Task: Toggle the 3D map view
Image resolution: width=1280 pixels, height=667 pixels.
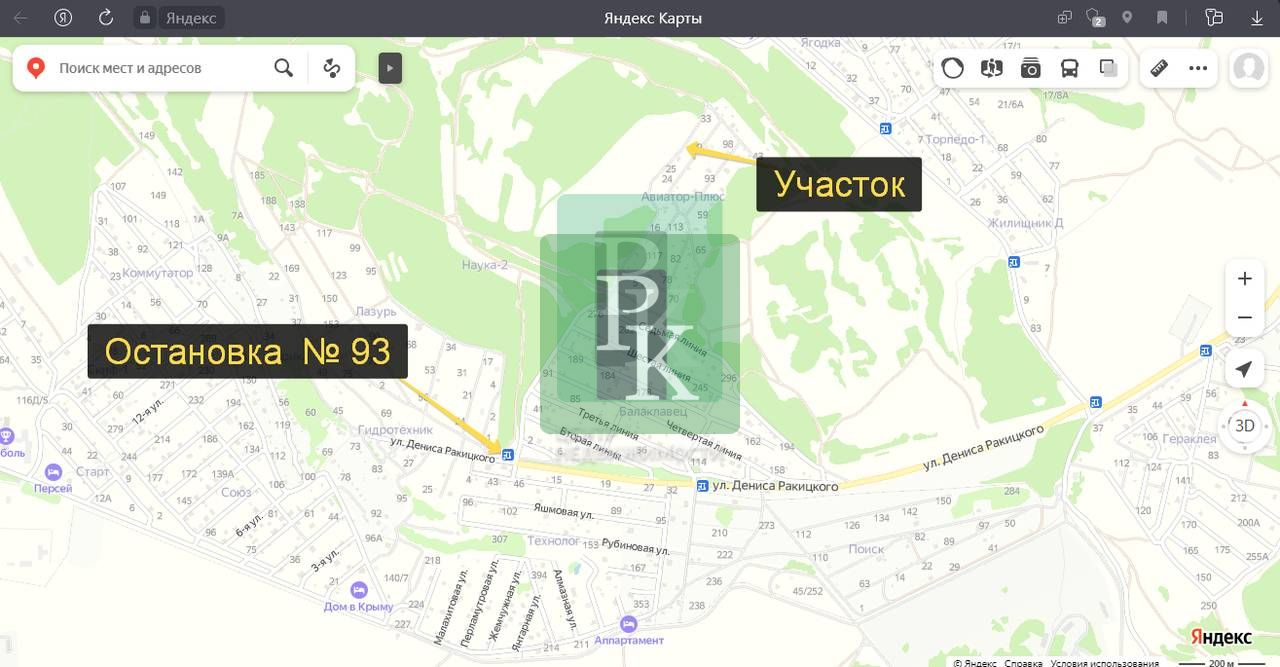Action: [1244, 426]
